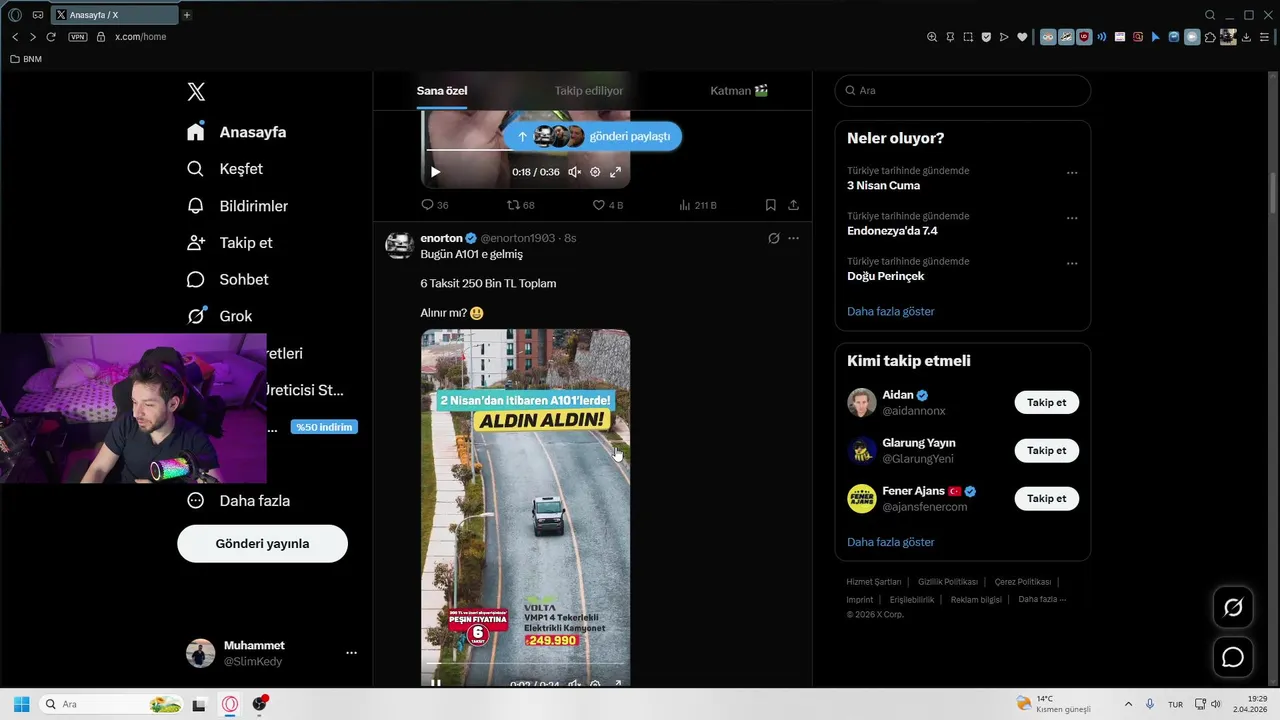Repost the post with 68 reposts
Viewport: 1280px width, 720px height.
[521, 205]
